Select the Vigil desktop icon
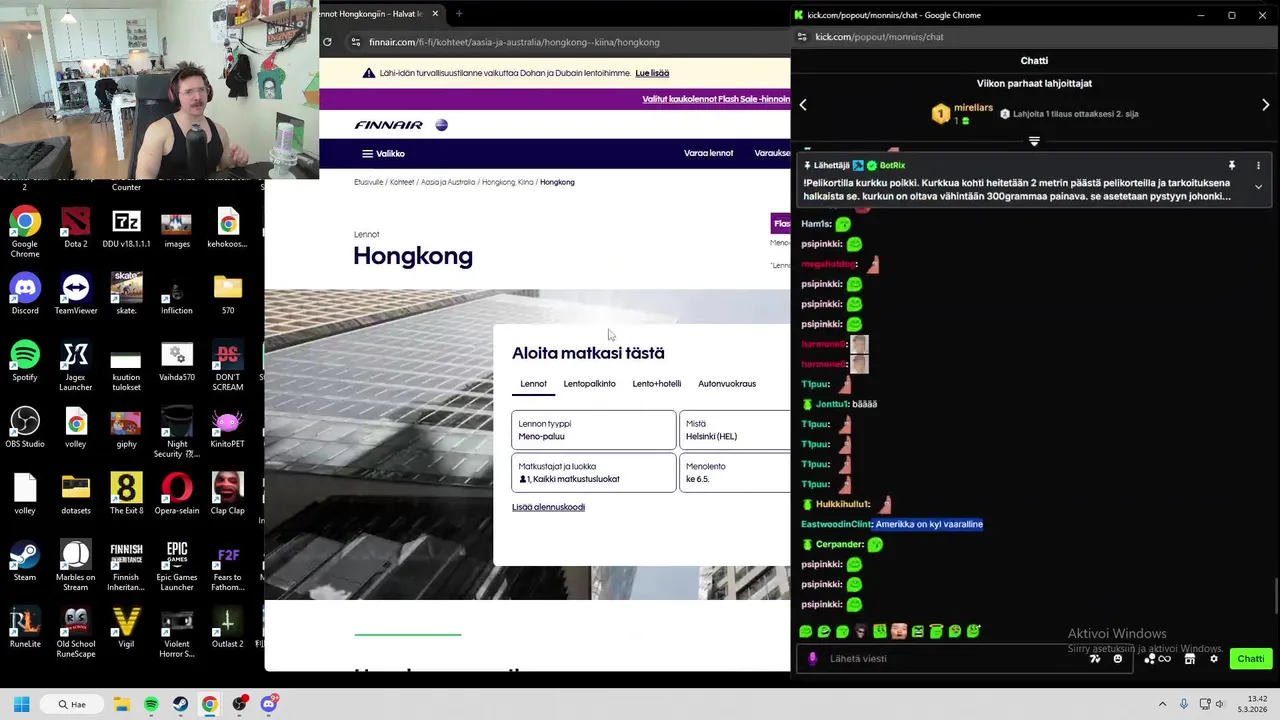The width and height of the screenshot is (1280, 720). (126, 628)
